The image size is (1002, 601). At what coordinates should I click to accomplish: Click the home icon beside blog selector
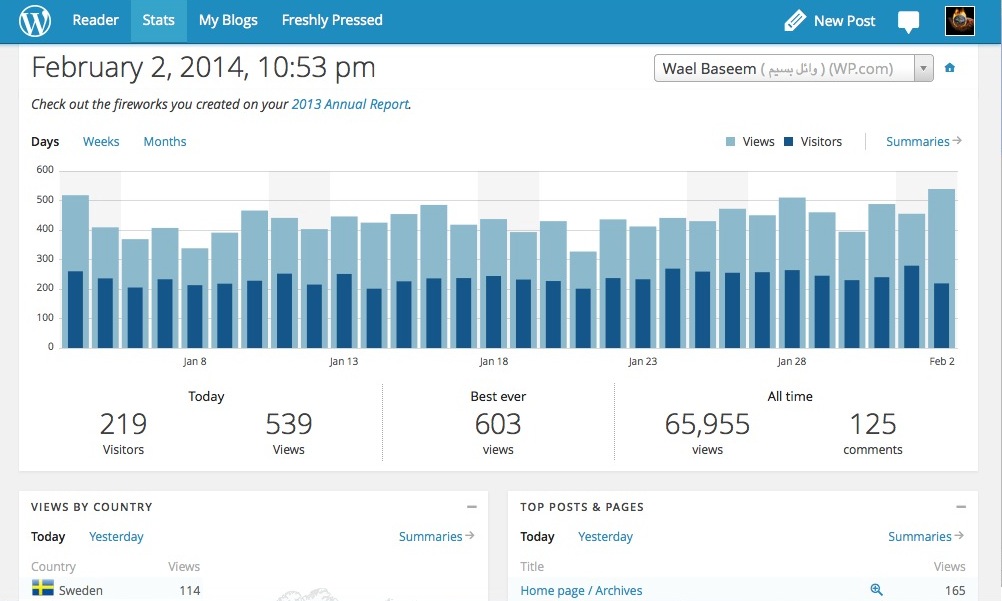(950, 68)
